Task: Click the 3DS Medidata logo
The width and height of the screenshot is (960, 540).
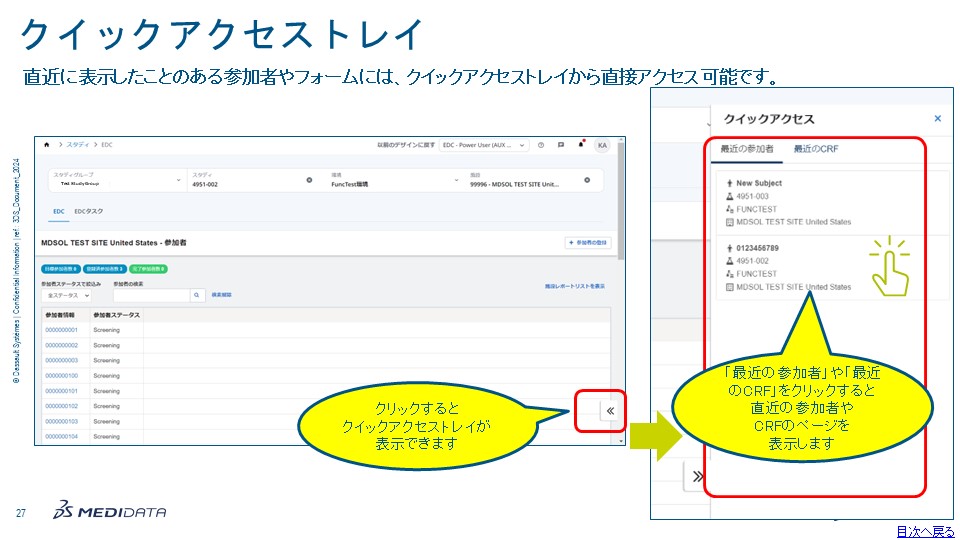Action: coord(110,511)
